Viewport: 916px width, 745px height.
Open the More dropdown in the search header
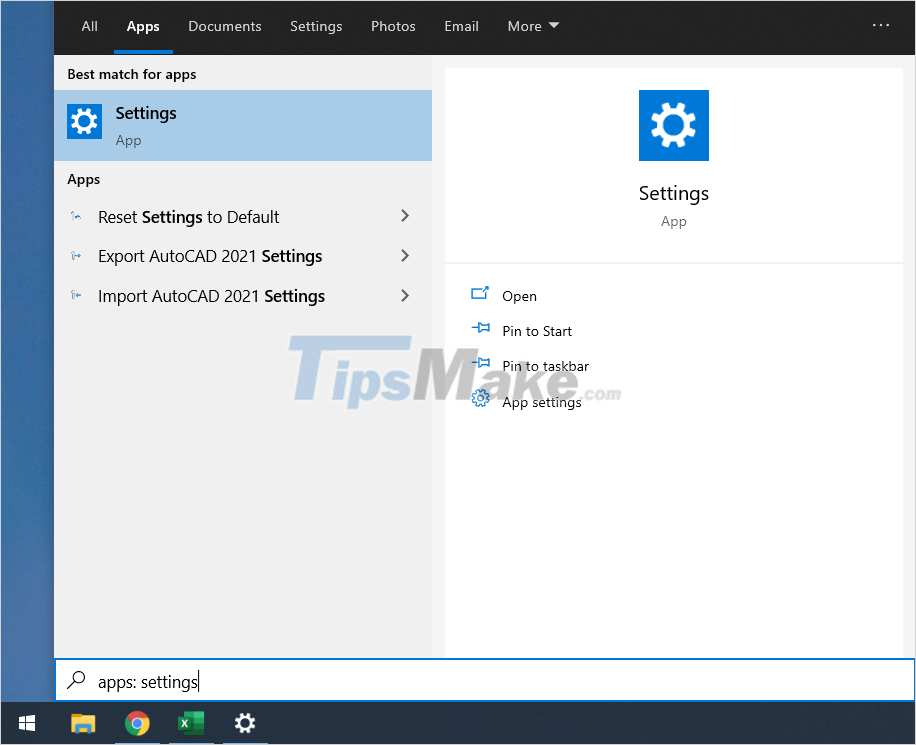pos(532,26)
